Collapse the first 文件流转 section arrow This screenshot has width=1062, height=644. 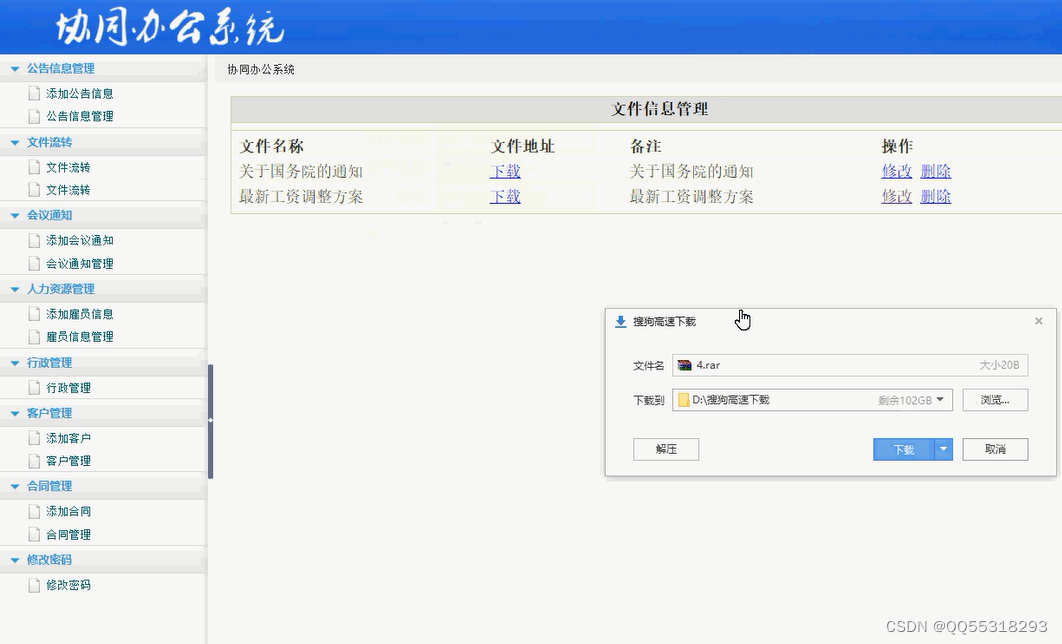pos(15,142)
